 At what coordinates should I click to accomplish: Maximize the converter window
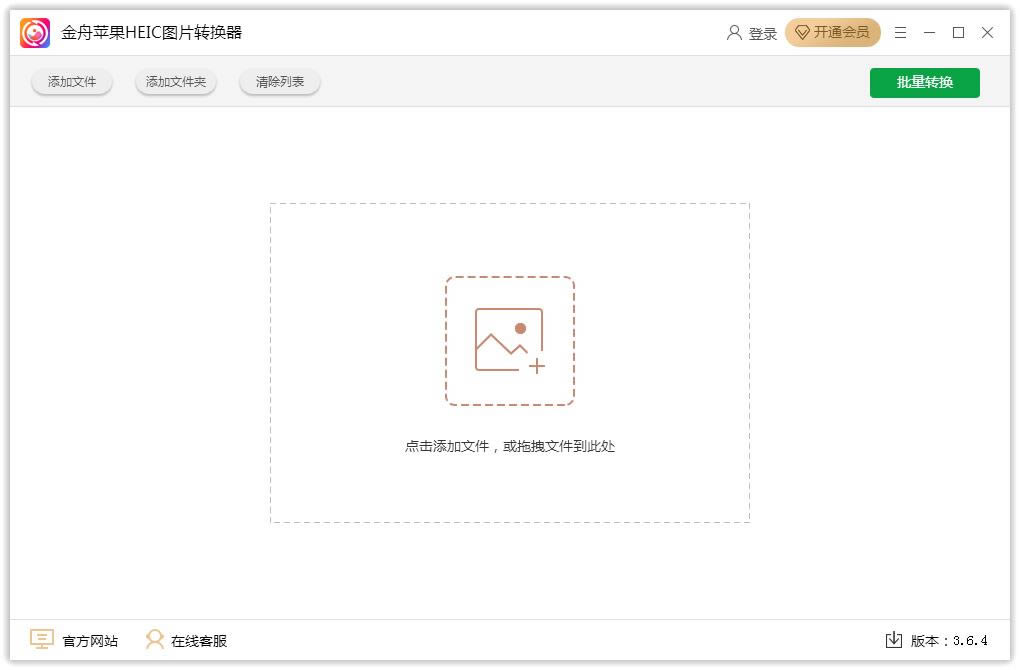pos(958,33)
